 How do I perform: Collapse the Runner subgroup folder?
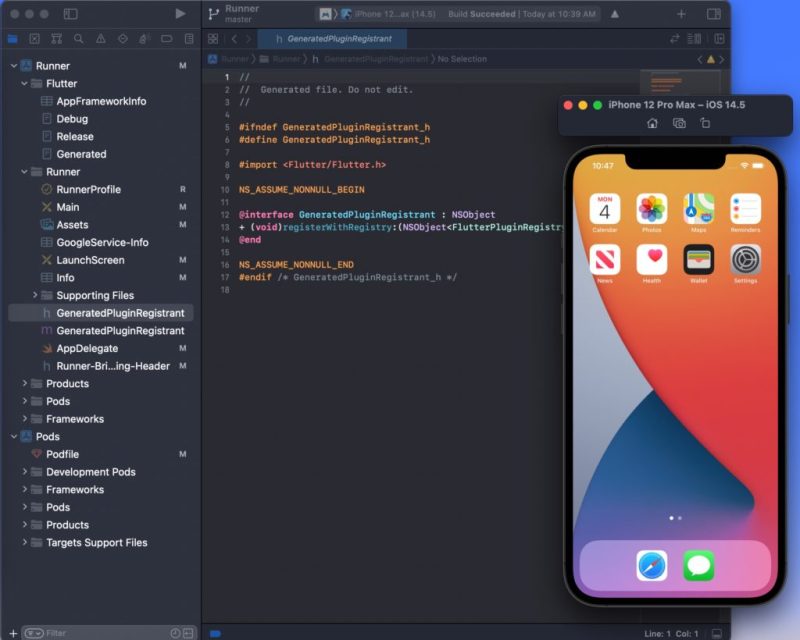pos(24,171)
